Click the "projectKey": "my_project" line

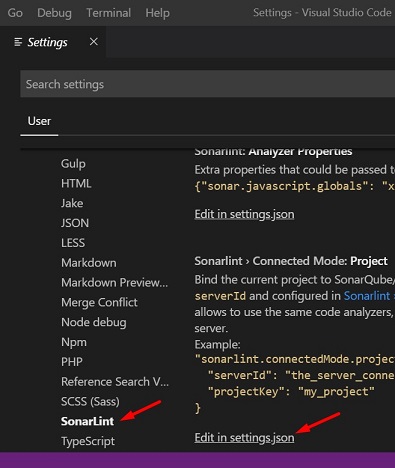coord(291,392)
